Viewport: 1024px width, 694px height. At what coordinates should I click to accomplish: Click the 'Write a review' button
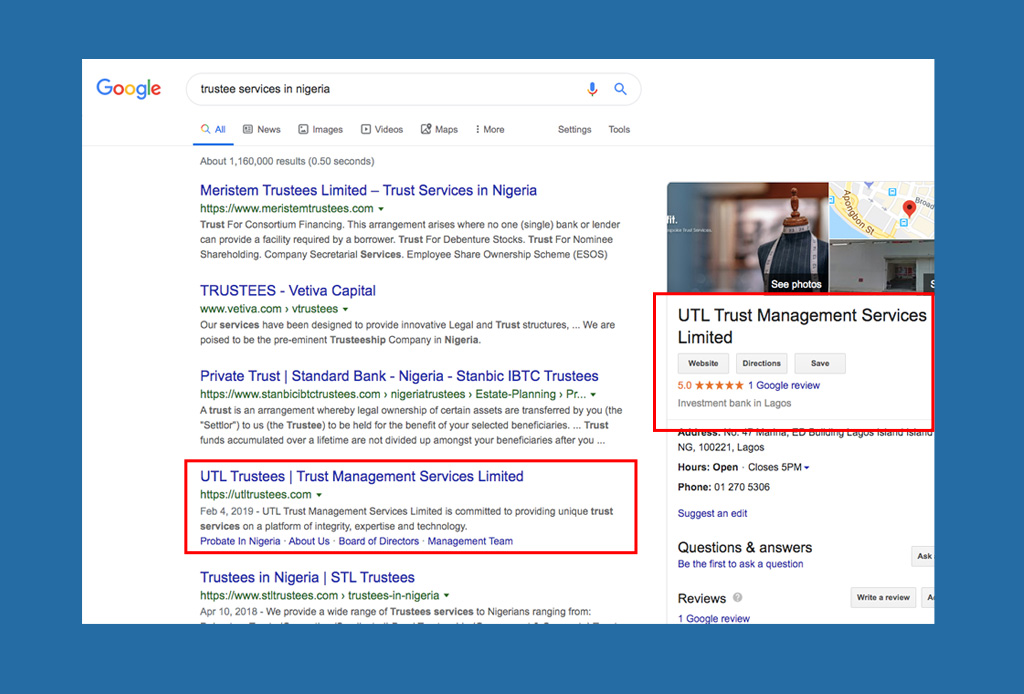(x=883, y=597)
